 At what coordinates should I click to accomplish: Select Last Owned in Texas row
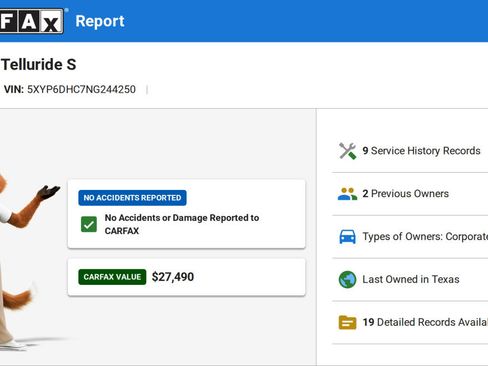point(410,279)
